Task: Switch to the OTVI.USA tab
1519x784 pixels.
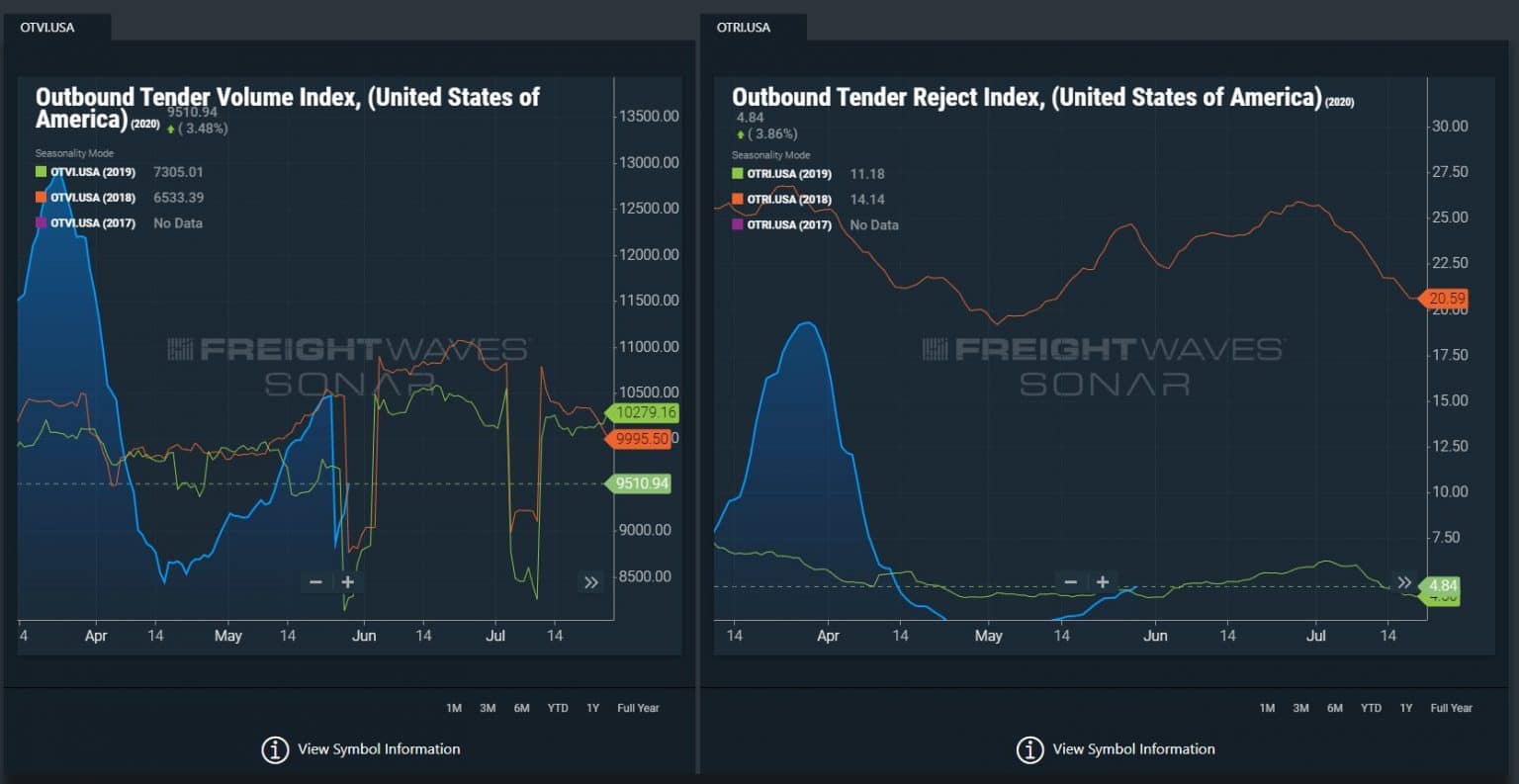Action: coord(47,27)
